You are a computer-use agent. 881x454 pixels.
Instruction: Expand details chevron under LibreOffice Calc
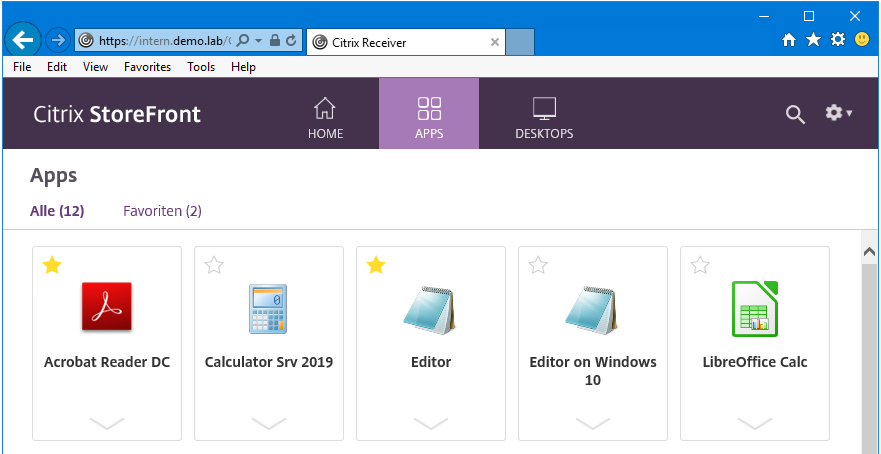click(754, 424)
